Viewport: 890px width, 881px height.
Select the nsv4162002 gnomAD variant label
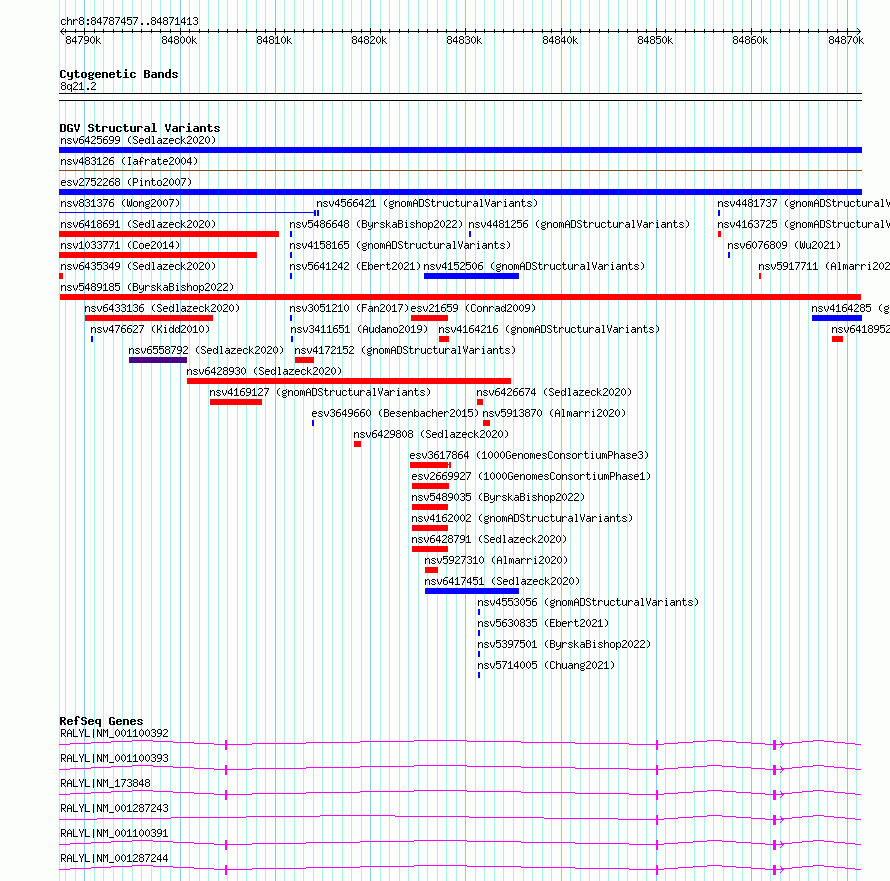click(x=522, y=518)
